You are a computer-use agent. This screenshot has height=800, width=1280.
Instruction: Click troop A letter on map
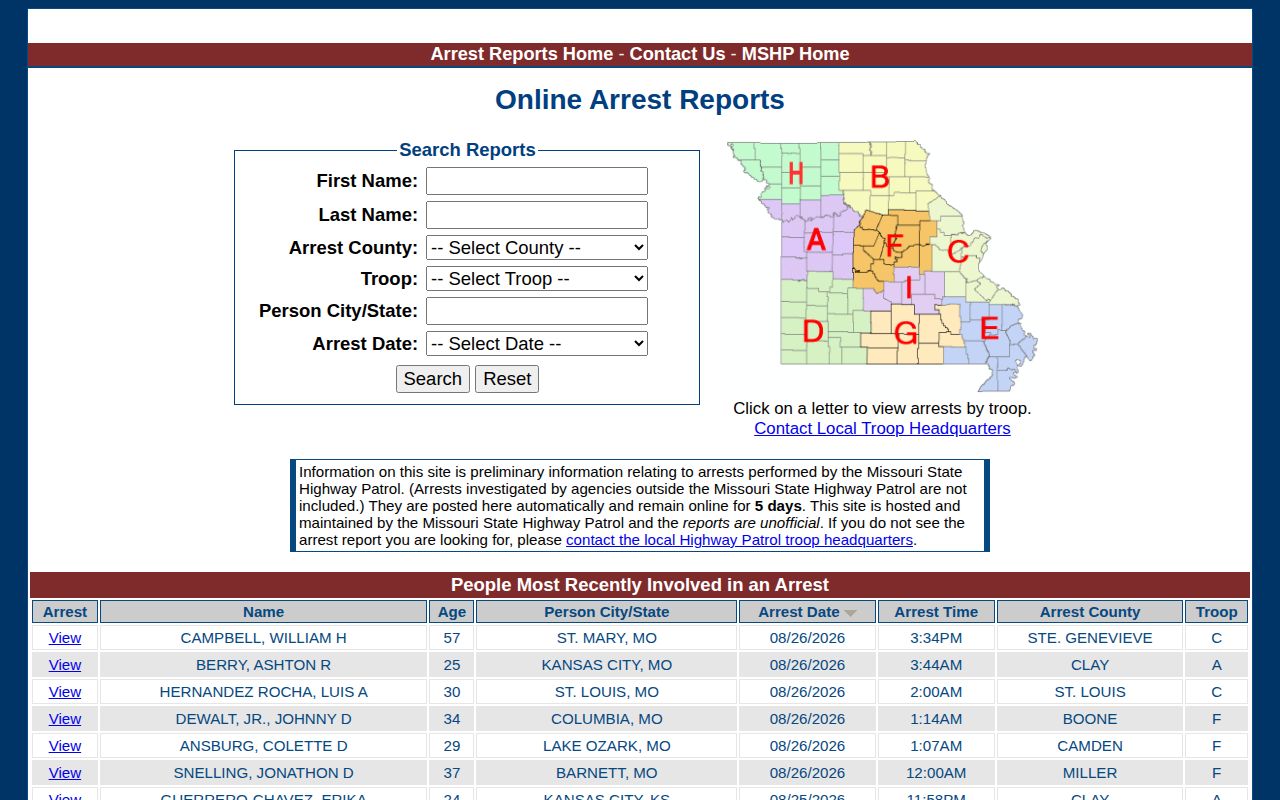[816, 240]
